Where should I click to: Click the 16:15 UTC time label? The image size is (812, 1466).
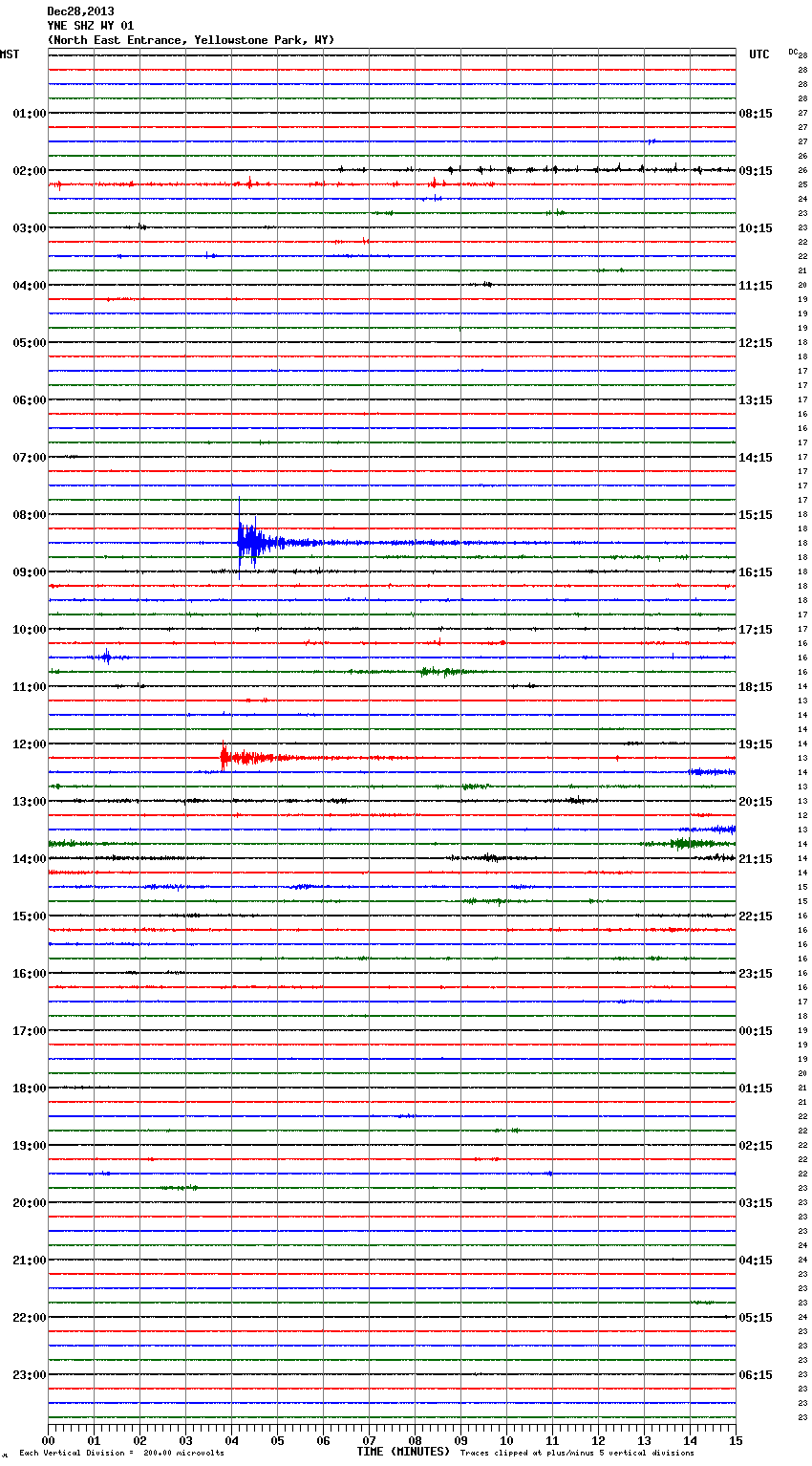(756, 572)
